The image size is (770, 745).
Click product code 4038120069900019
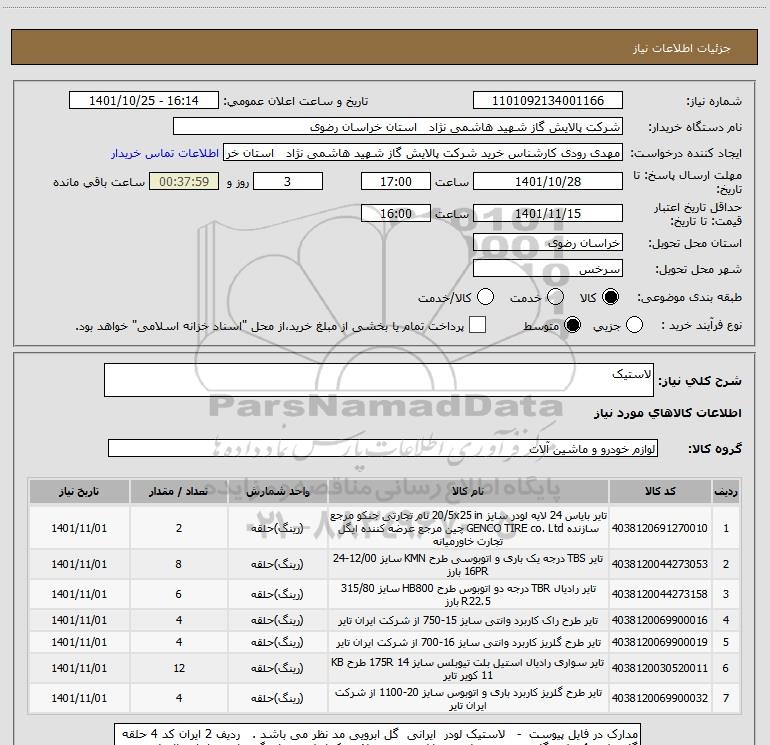(x=660, y=642)
